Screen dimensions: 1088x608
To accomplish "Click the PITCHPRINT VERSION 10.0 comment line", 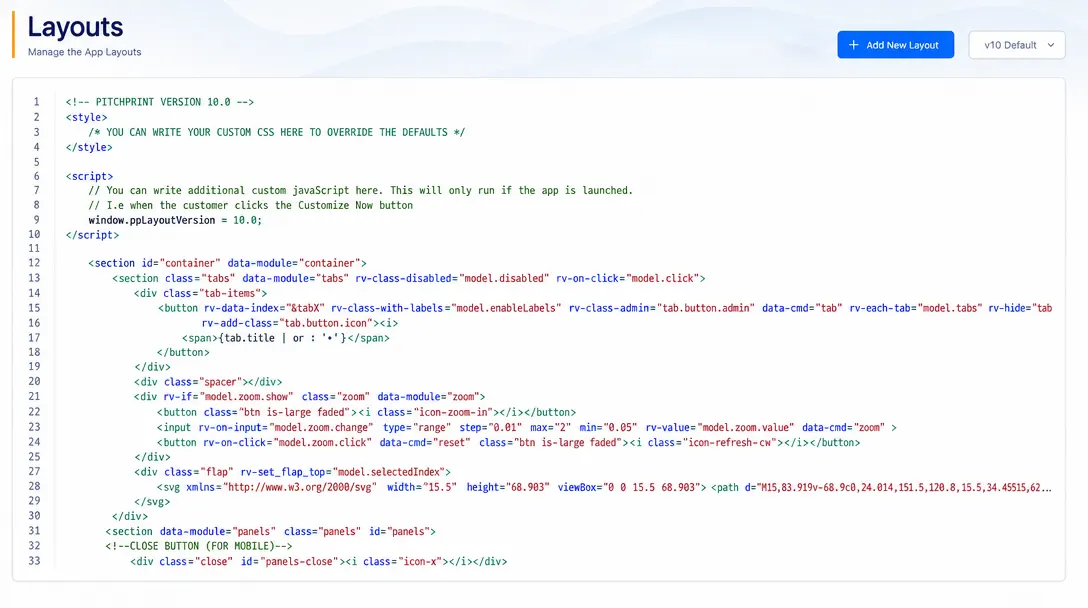I will coord(160,102).
